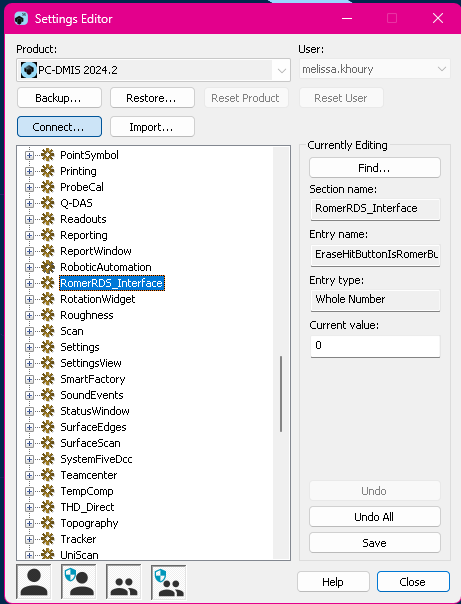Open the User dropdown list

[441, 69]
